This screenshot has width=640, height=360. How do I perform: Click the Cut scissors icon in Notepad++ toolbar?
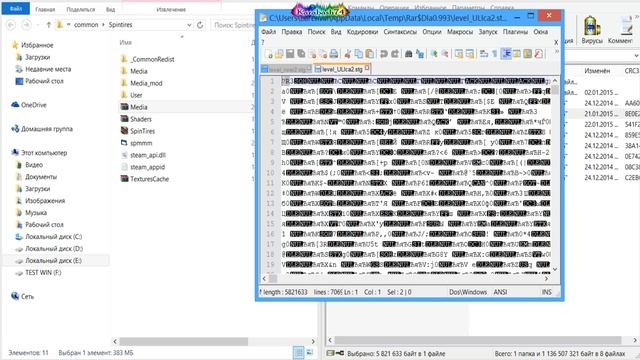tap(348, 54)
